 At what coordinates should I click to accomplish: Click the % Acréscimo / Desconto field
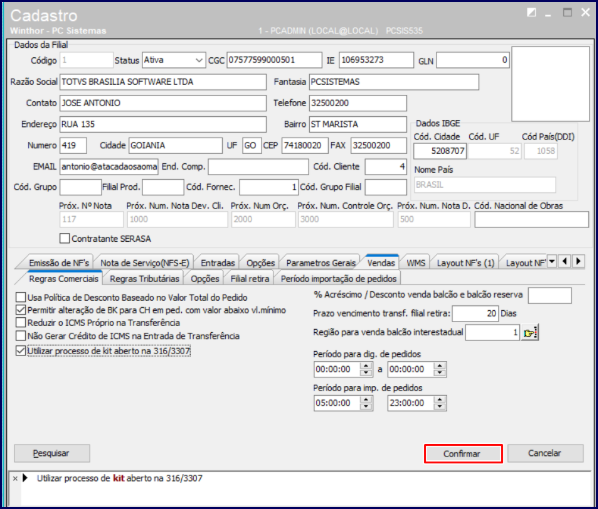pos(550,295)
